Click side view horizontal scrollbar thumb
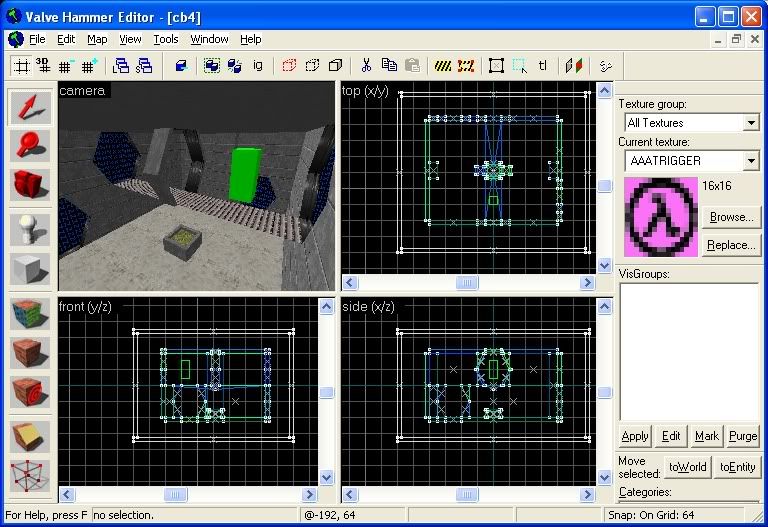768x527 pixels. [467, 495]
